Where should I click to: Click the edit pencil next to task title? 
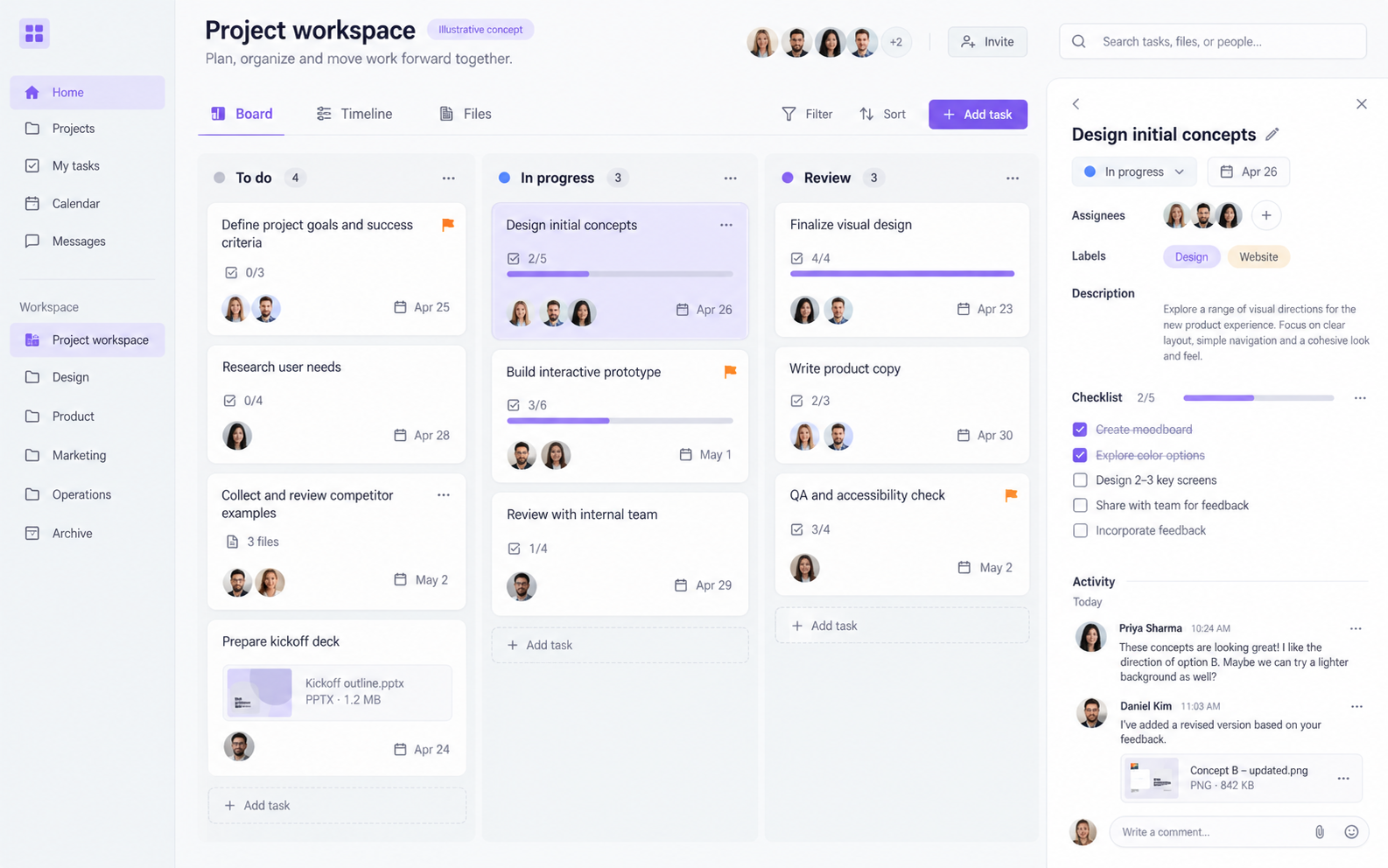tap(1272, 134)
